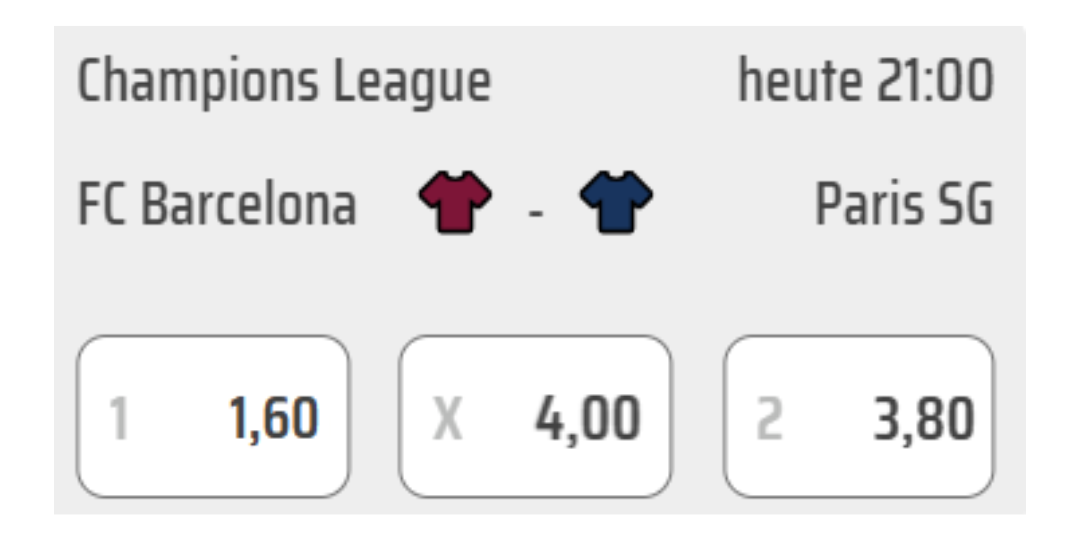The image size is (1080, 540).
Task: Click the Paris SG team name
Action: [x=903, y=206]
